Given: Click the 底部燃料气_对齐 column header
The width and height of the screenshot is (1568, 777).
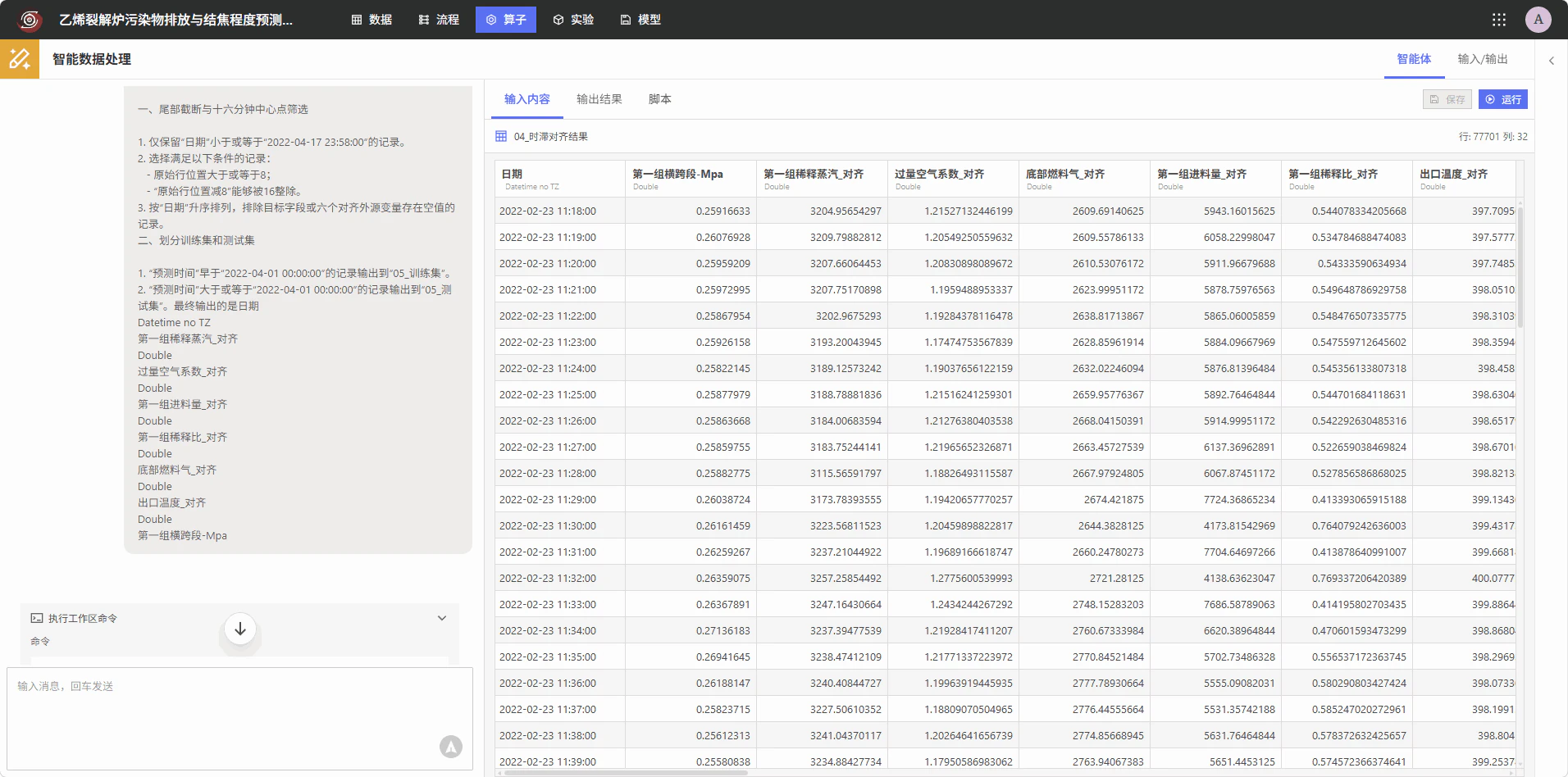Looking at the screenshot, I should [x=1084, y=179].
